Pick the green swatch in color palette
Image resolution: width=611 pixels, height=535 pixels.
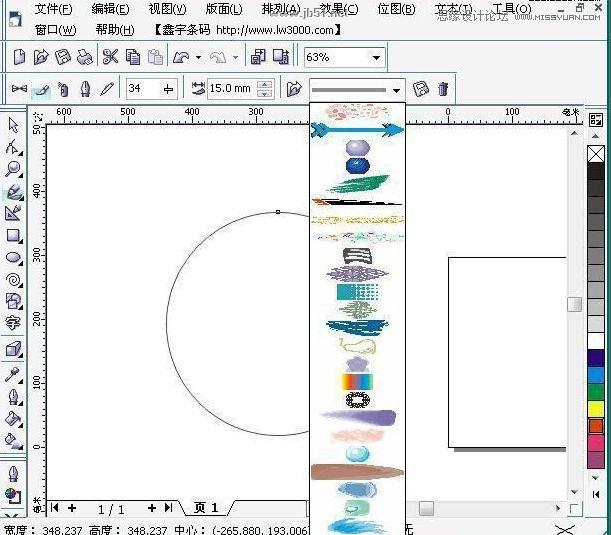click(x=596, y=392)
